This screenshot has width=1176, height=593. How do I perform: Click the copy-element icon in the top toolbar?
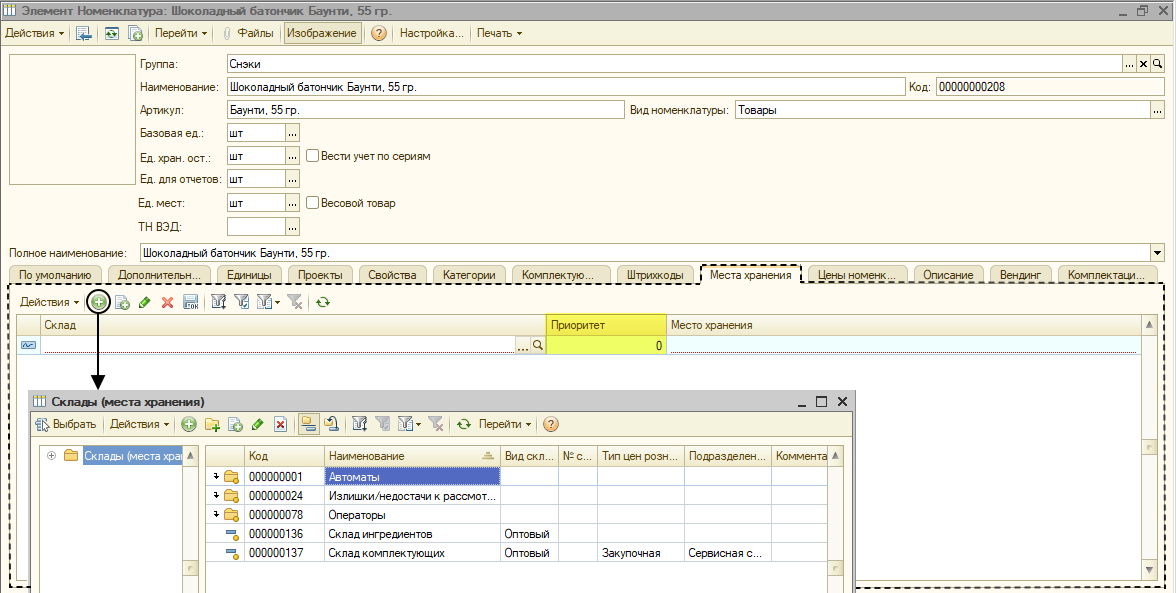coord(135,33)
